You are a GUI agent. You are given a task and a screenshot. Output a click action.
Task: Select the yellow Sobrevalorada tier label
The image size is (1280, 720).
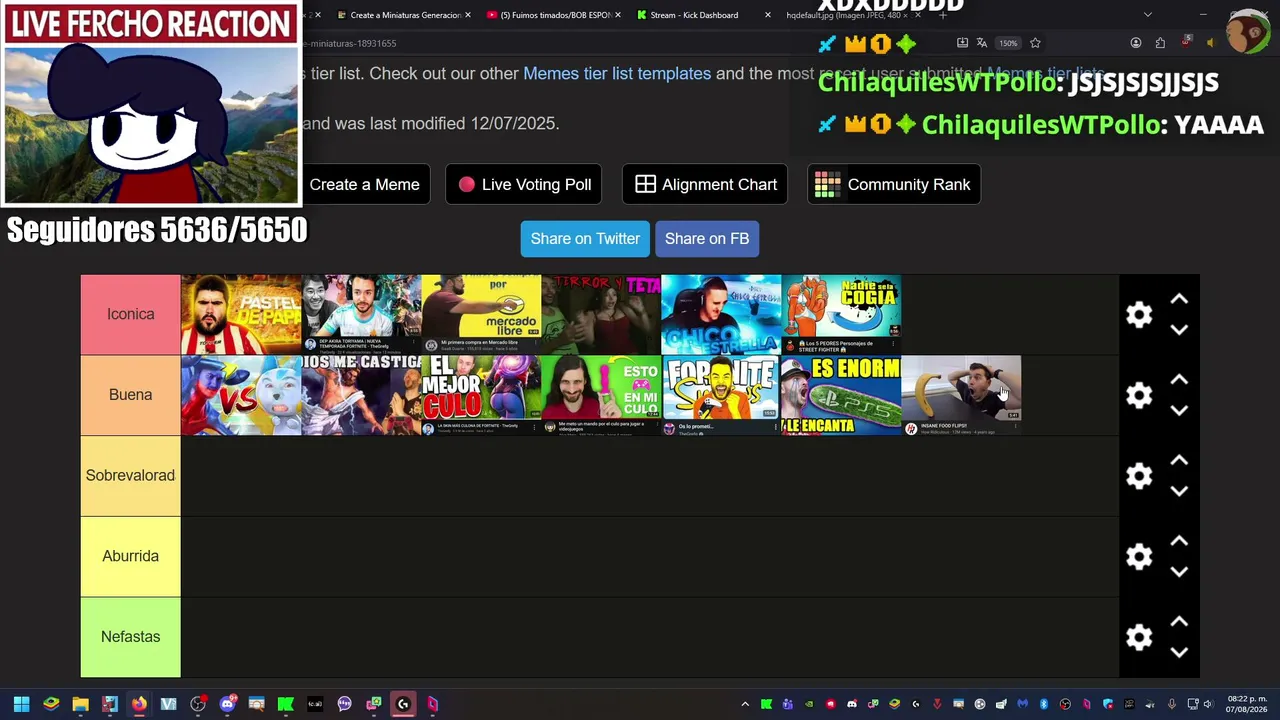click(x=131, y=475)
